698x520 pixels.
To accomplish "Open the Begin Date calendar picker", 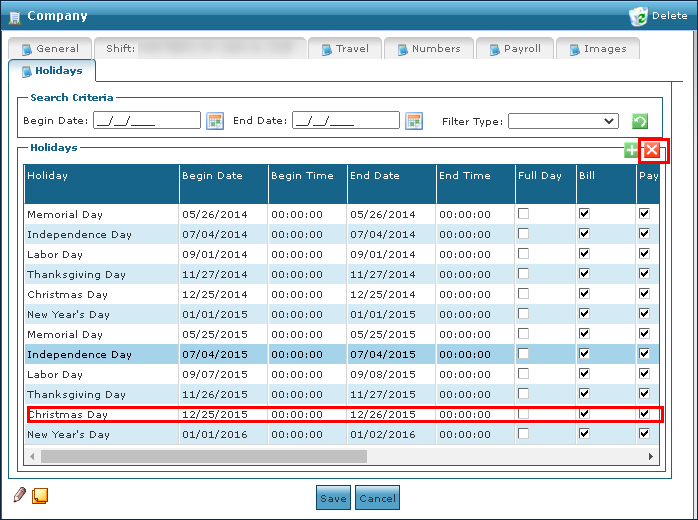I will click(x=214, y=121).
